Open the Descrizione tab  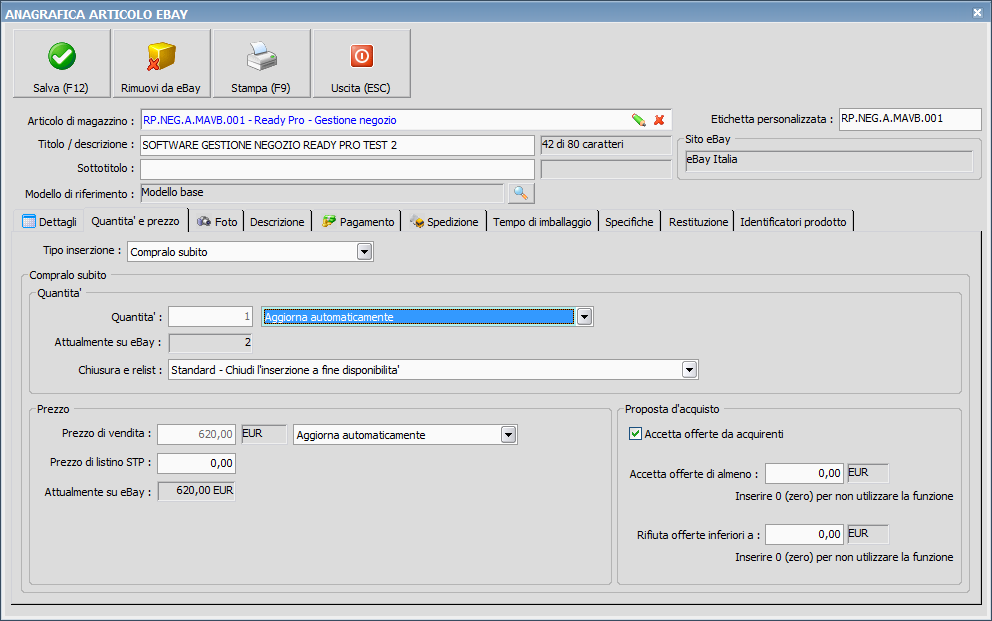277,221
